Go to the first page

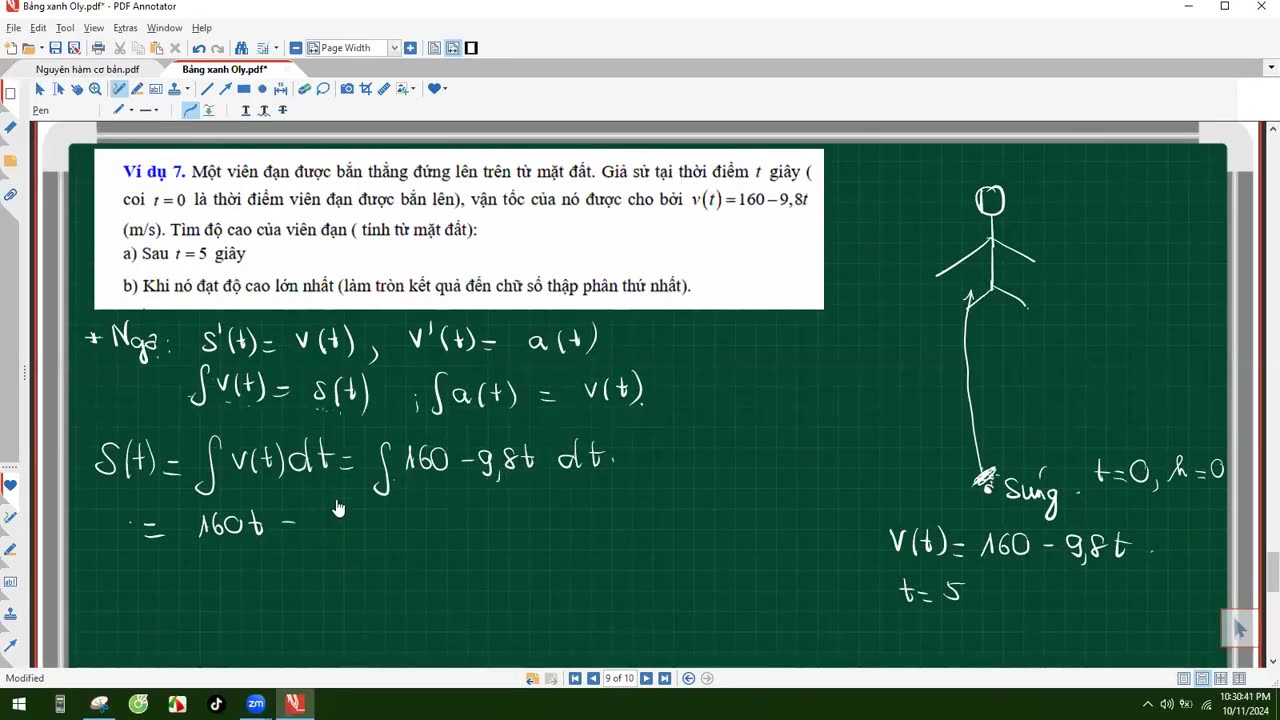click(x=575, y=678)
